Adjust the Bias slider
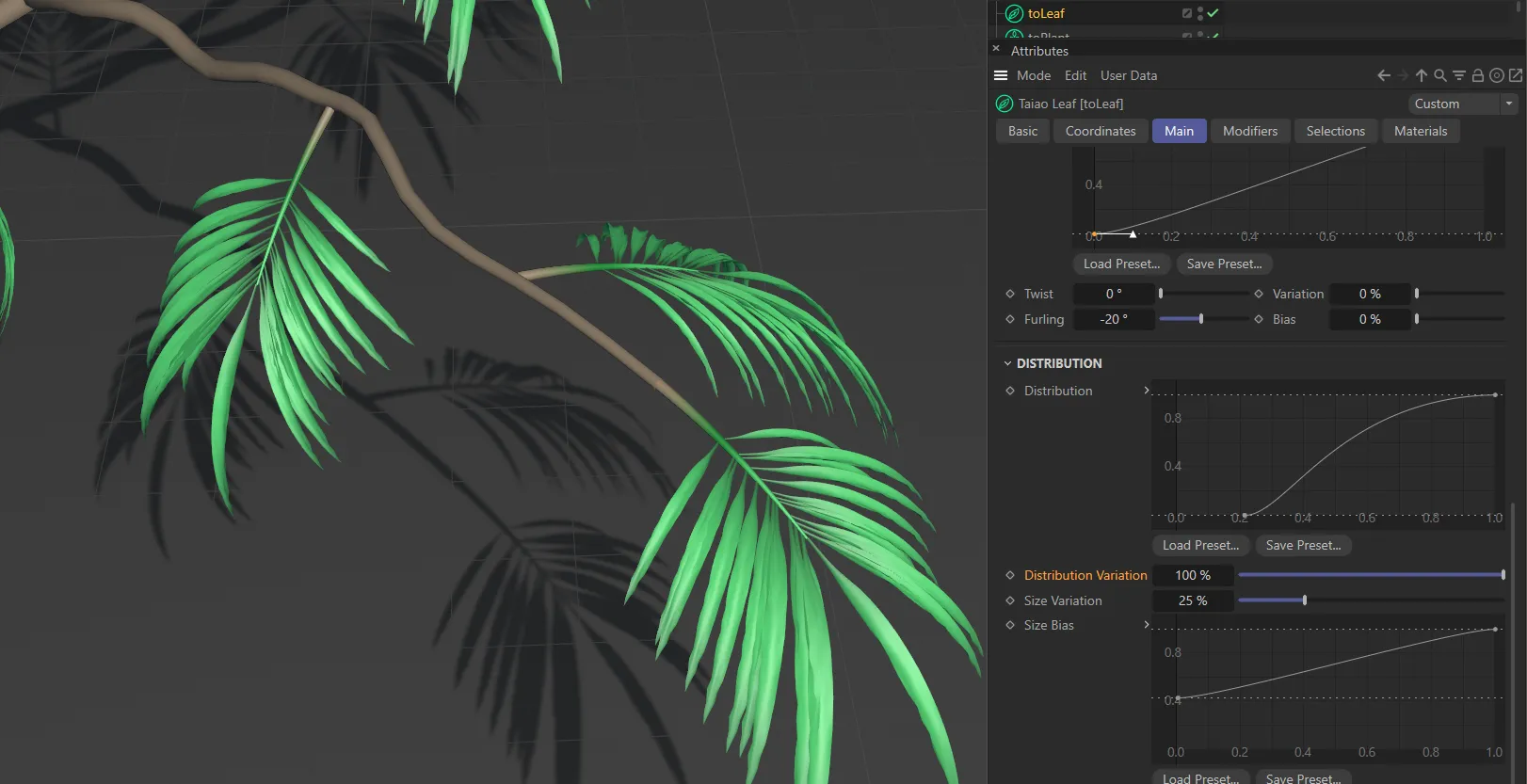Image resolution: width=1527 pixels, height=784 pixels. click(x=1459, y=319)
